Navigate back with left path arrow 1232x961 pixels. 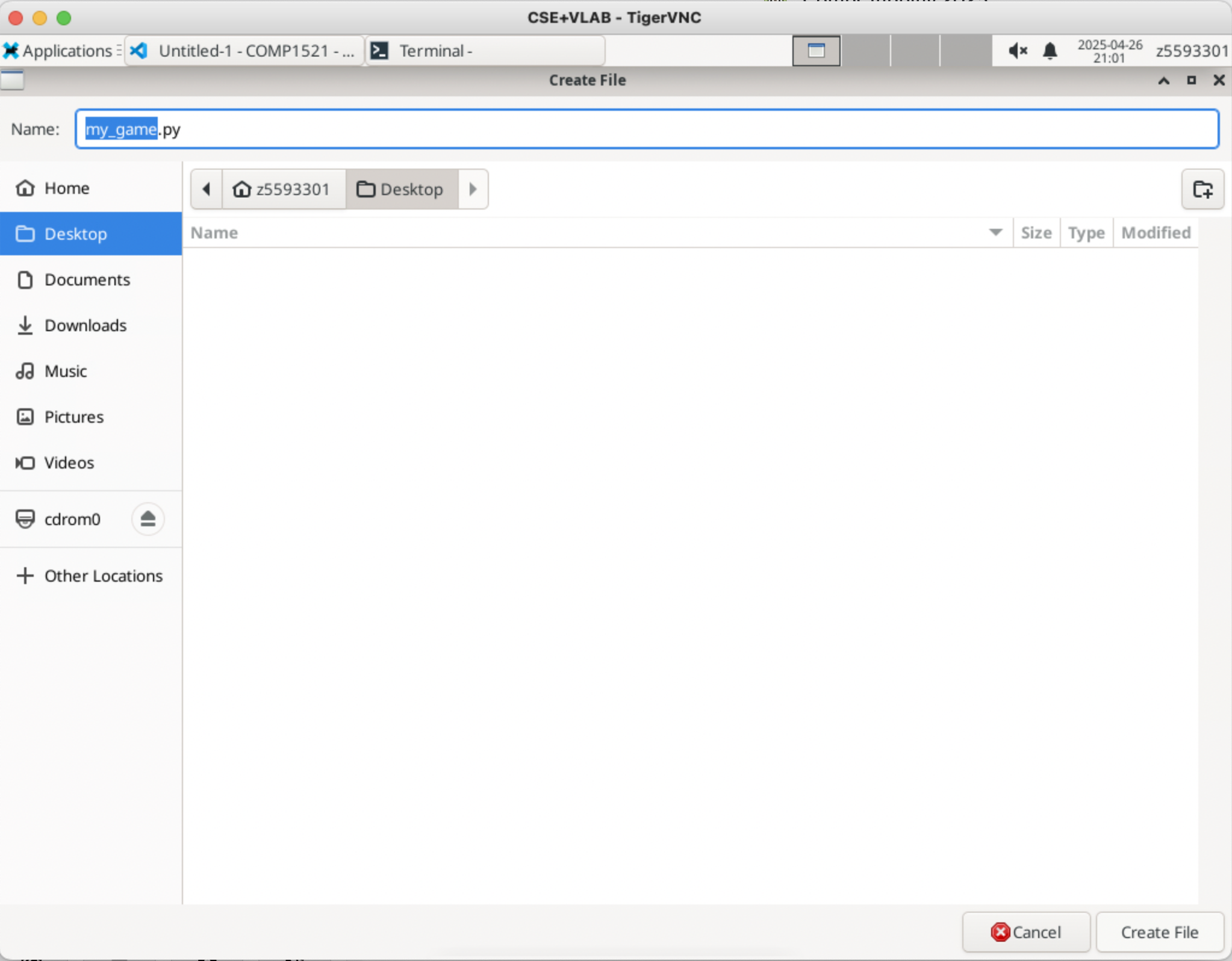pos(207,189)
